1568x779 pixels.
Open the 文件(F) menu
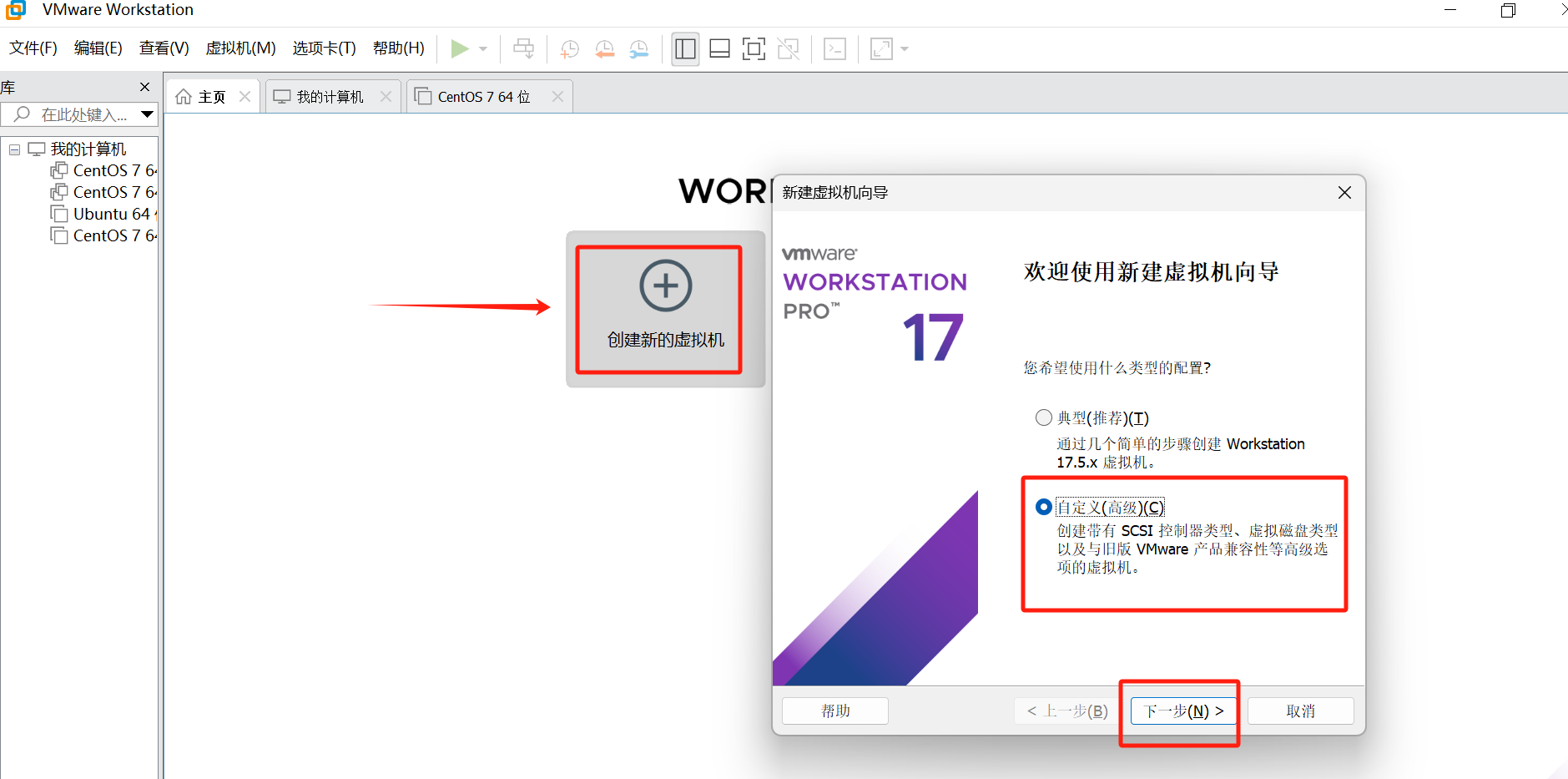[33, 48]
